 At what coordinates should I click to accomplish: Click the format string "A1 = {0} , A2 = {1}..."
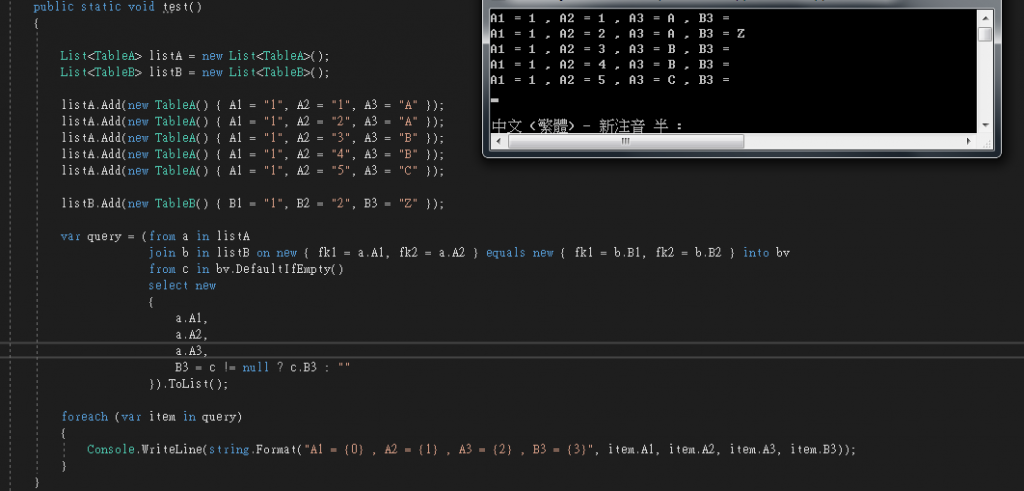pos(449,449)
